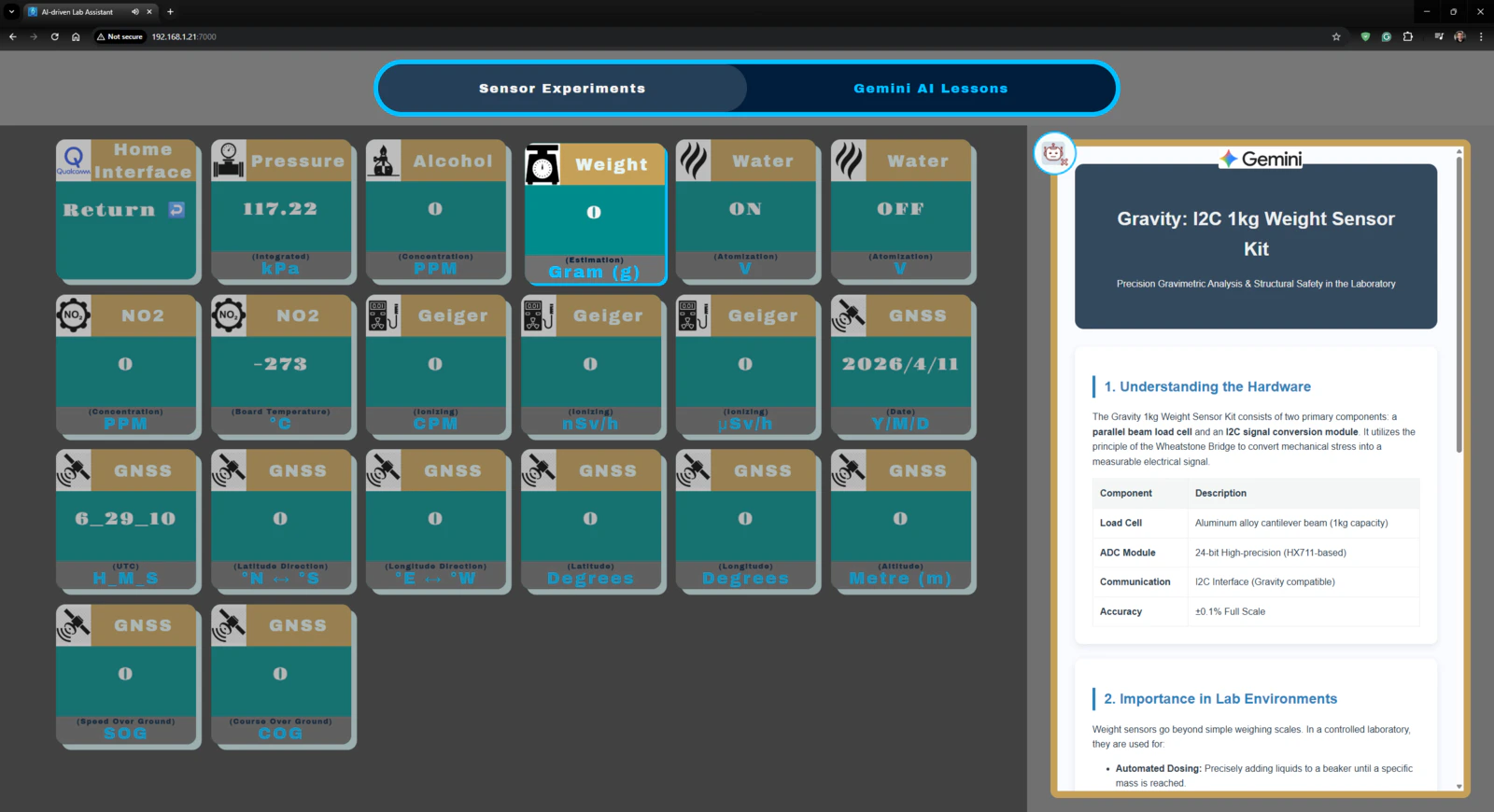Open the browser Extensions puzzle menu

[1408, 37]
